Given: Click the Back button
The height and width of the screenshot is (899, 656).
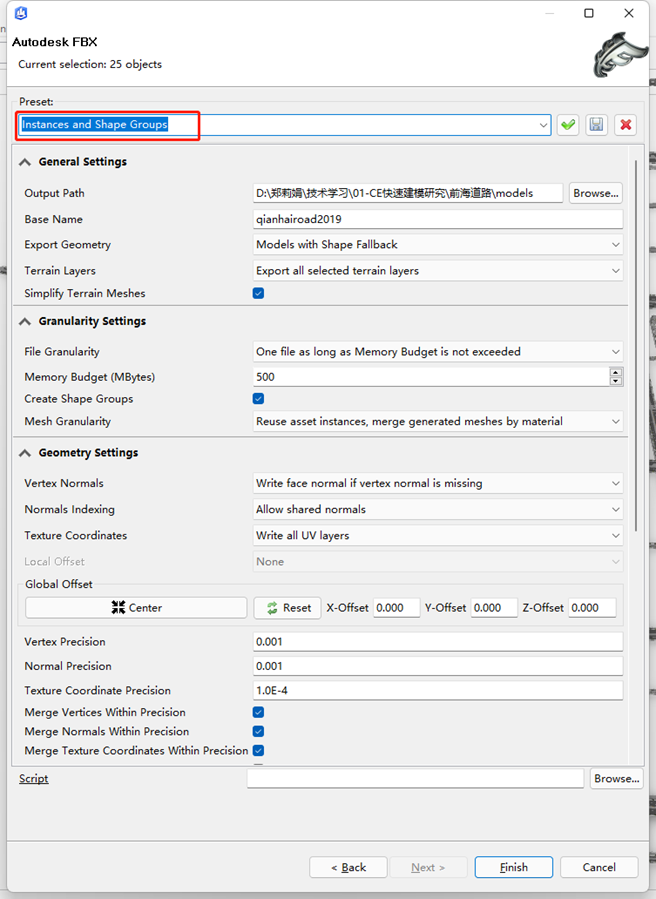Looking at the screenshot, I should [x=349, y=867].
